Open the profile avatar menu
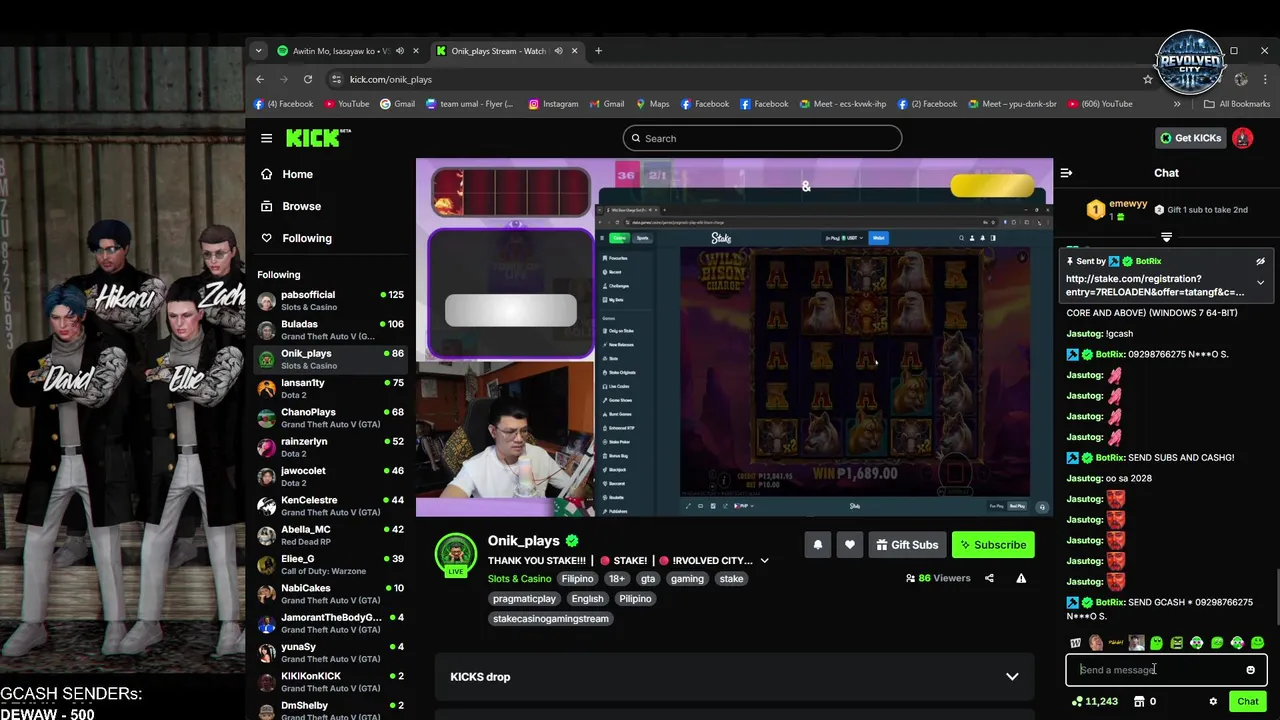Viewport: 1280px width, 720px height. point(1242,138)
